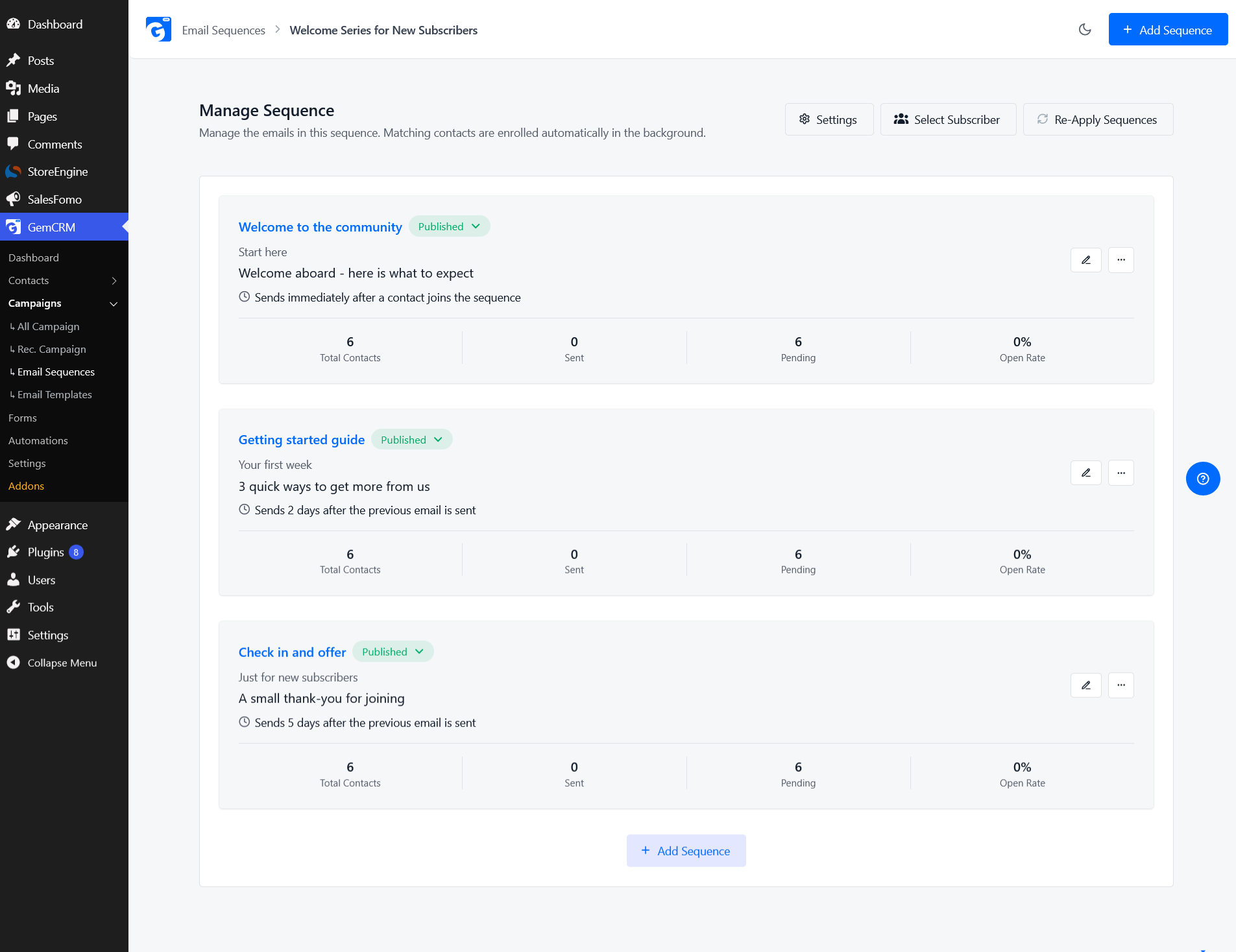Open Forms in GemCRM submenu

23,418
